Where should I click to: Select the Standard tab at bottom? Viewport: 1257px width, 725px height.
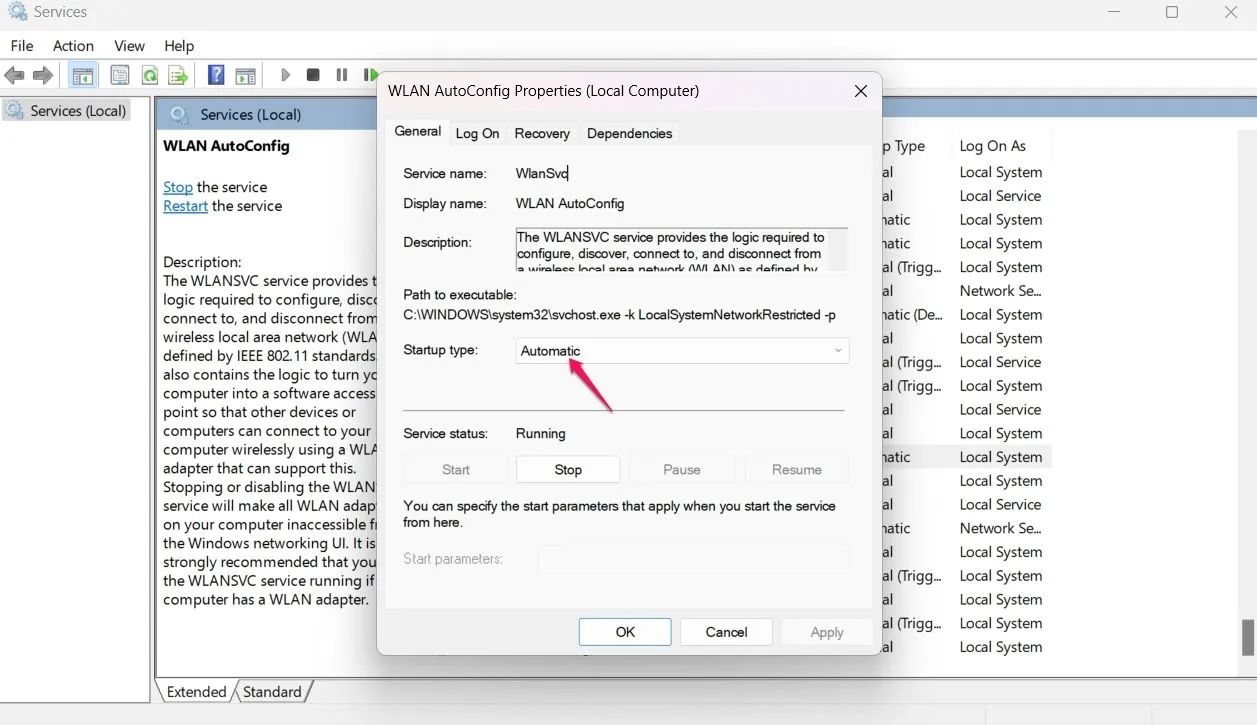[272, 692]
